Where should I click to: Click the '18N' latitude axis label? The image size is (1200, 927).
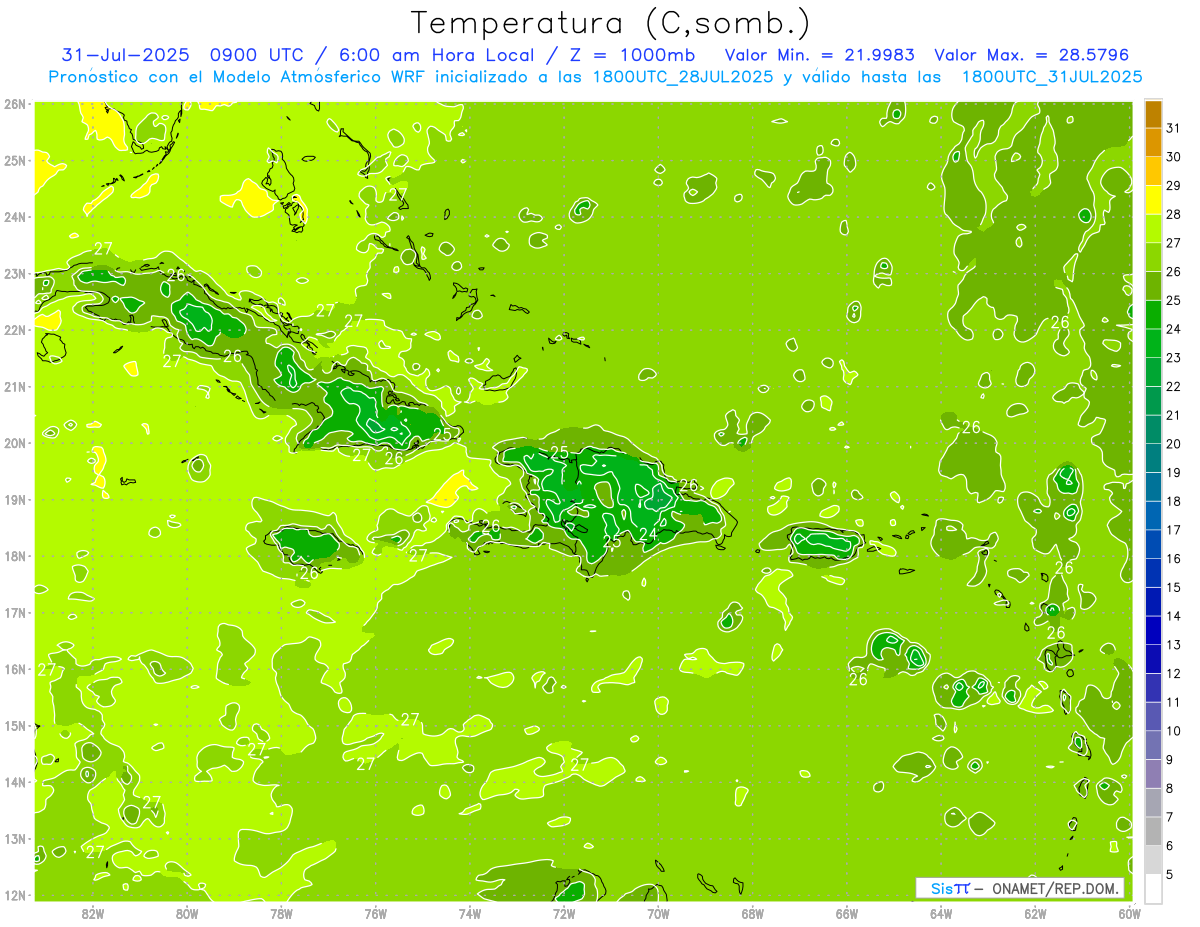point(15,556)
